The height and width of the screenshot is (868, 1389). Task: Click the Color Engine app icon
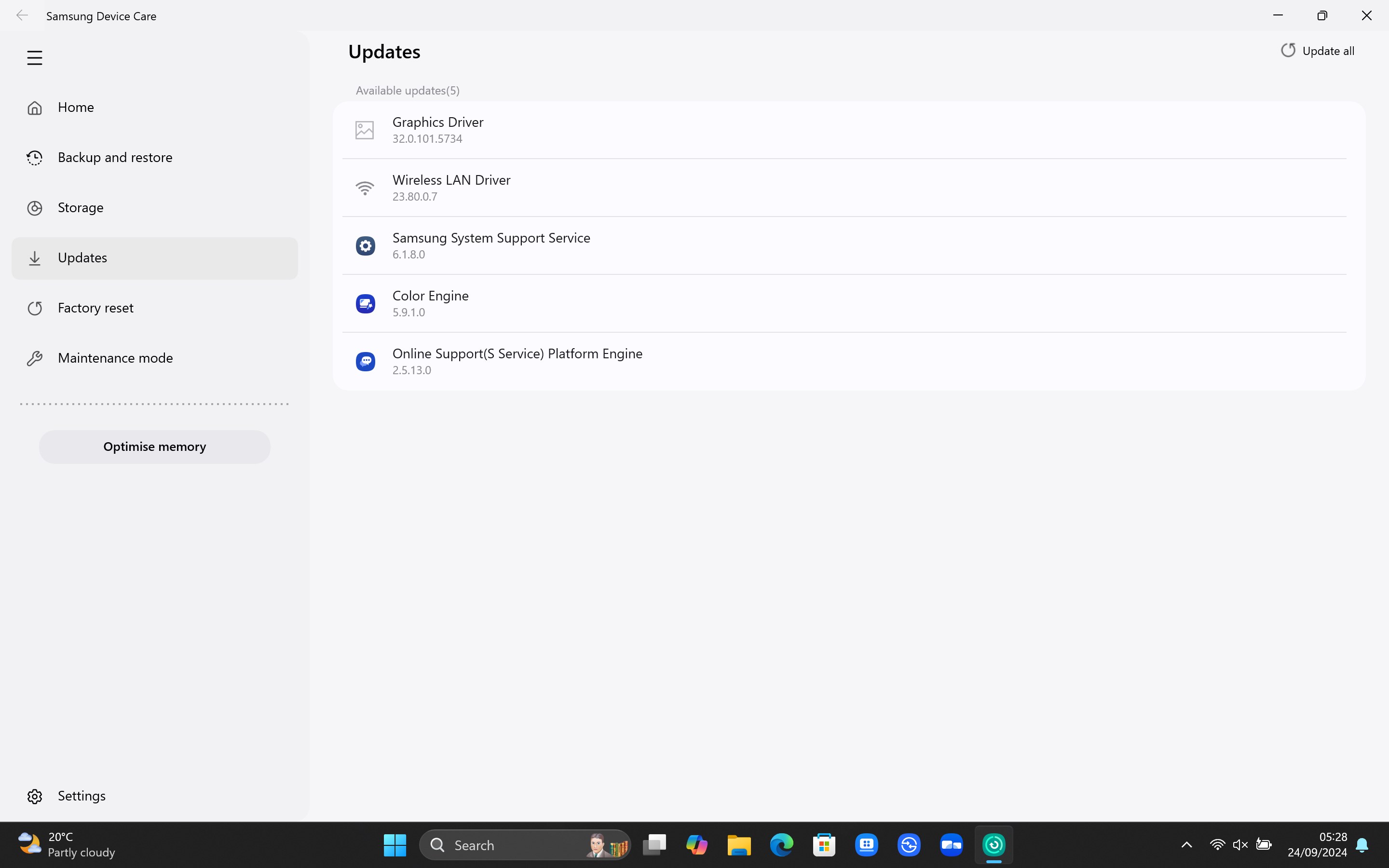click(x=365, y=304)
